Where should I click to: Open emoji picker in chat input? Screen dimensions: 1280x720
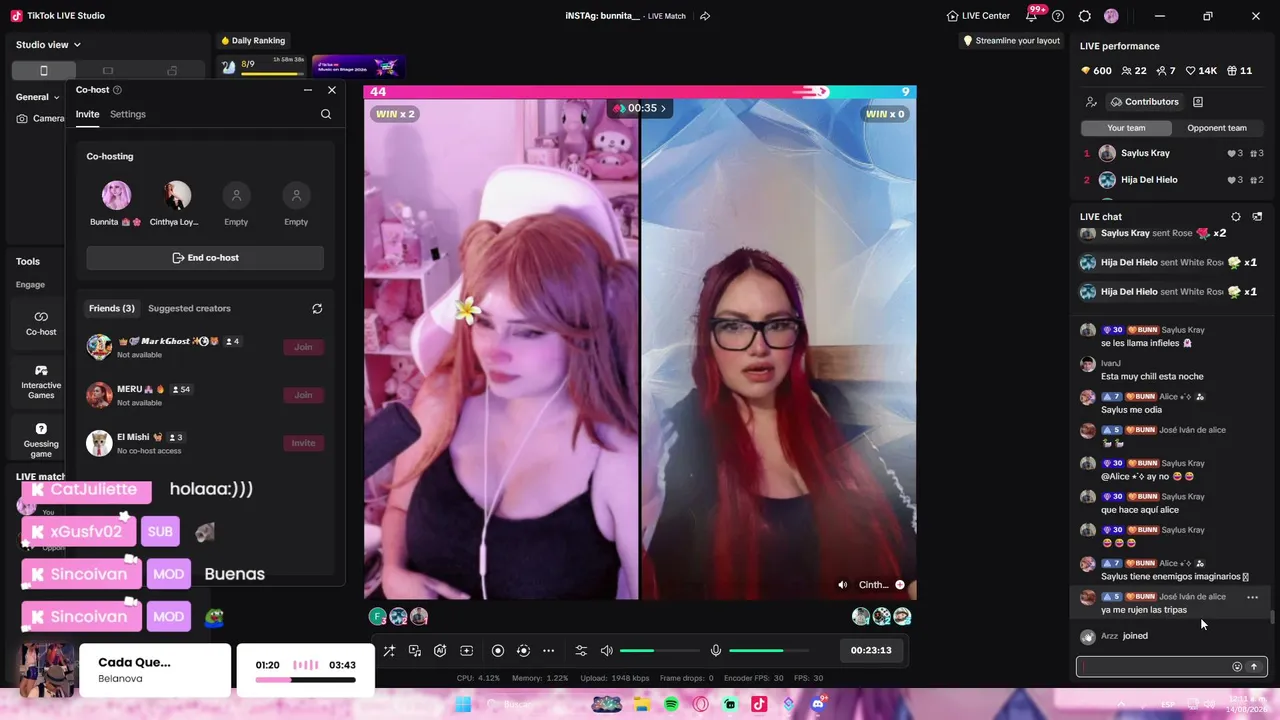[x=1237, y=667]
